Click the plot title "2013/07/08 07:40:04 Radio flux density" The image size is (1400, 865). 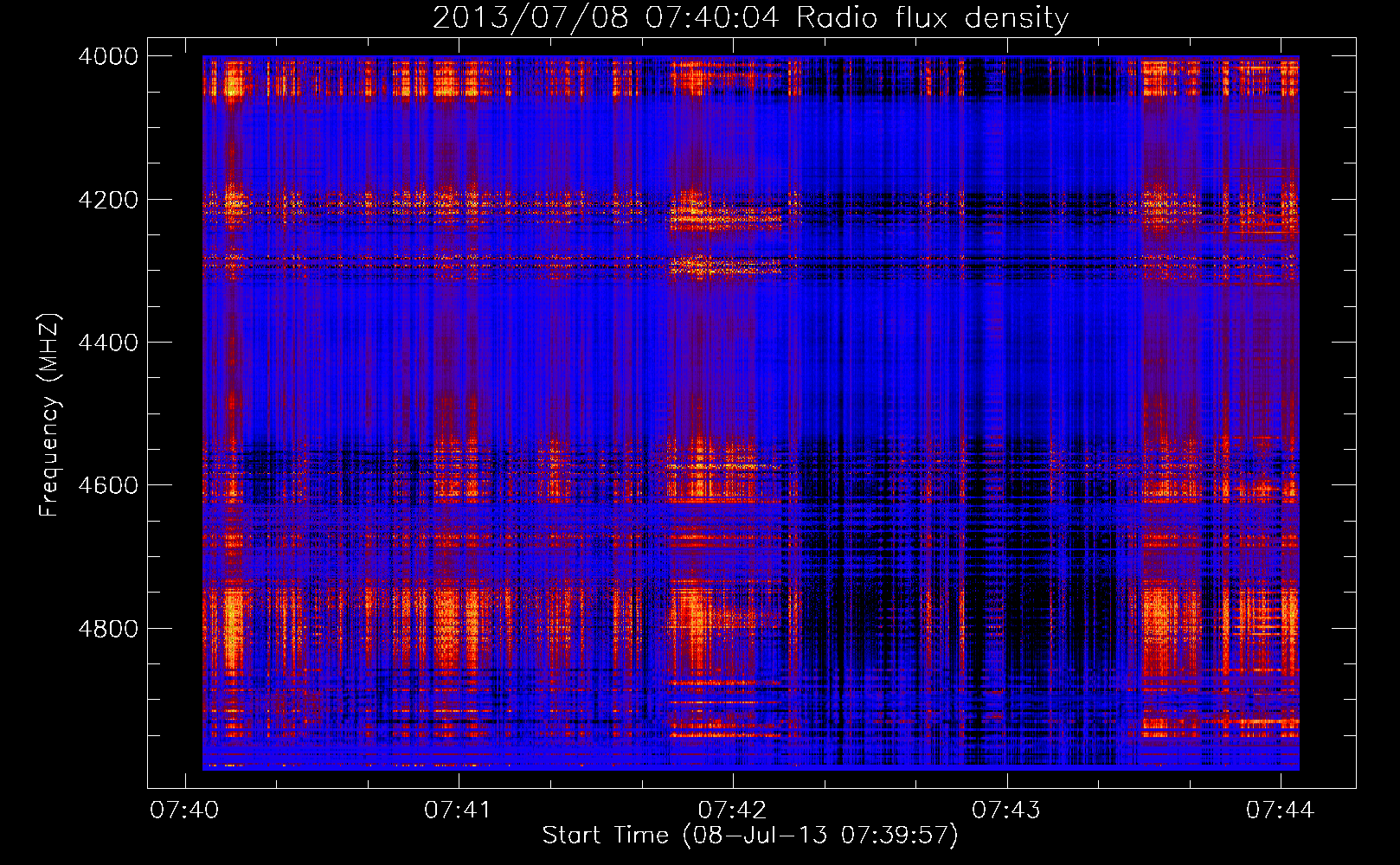point(750,18)
